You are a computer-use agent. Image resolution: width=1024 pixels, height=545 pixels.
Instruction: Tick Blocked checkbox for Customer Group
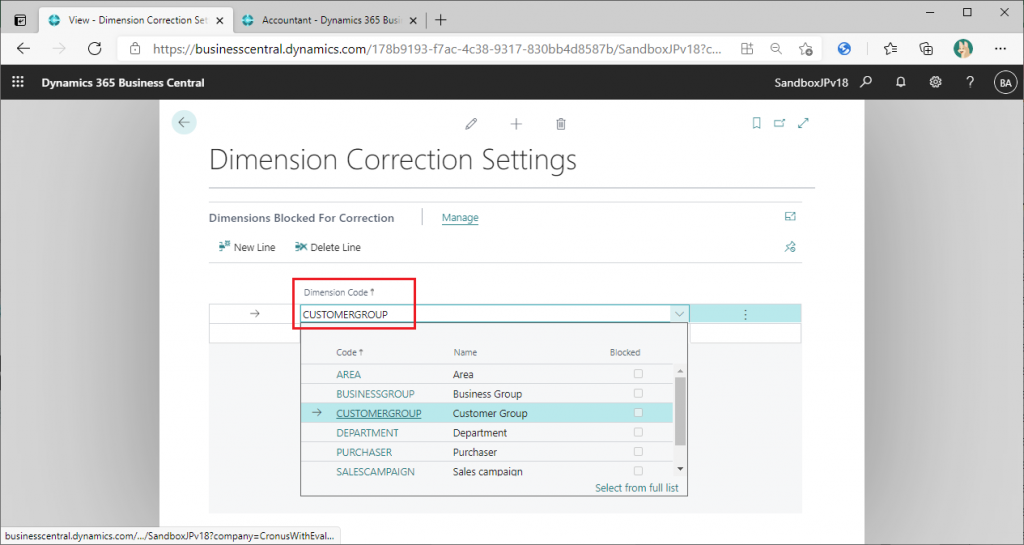pos(638,413)
